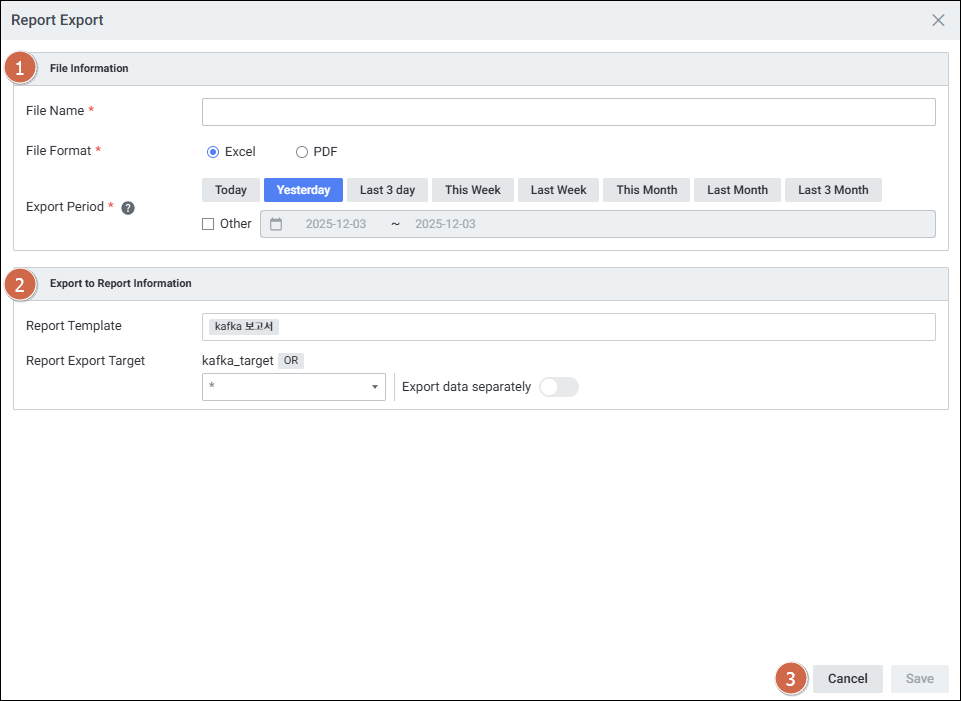Select the Excel file format
Image resolution: width=961 pixels, height=701 pixels.
click(x=213, y=152)
